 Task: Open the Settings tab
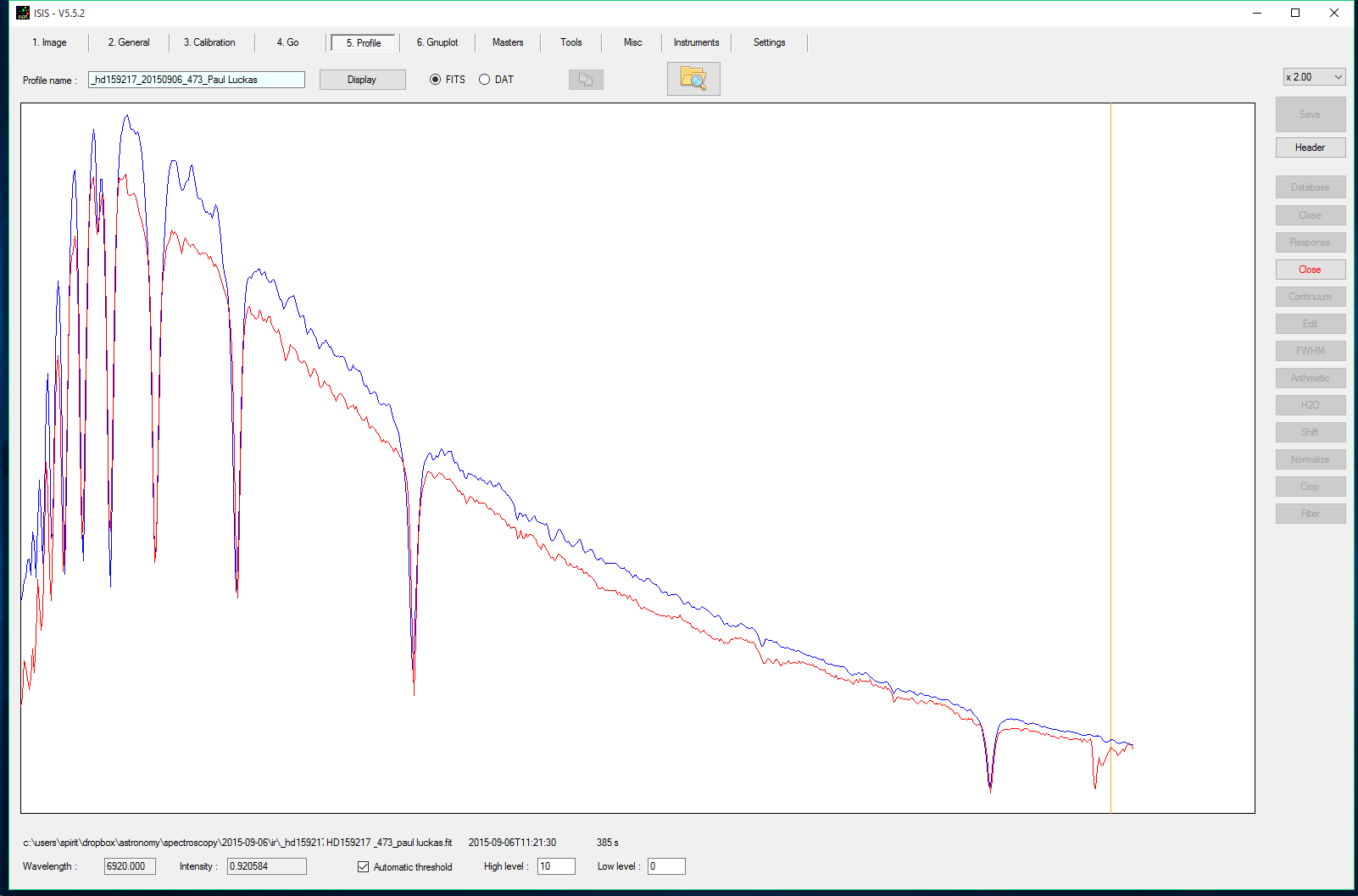tap(769, 42)
